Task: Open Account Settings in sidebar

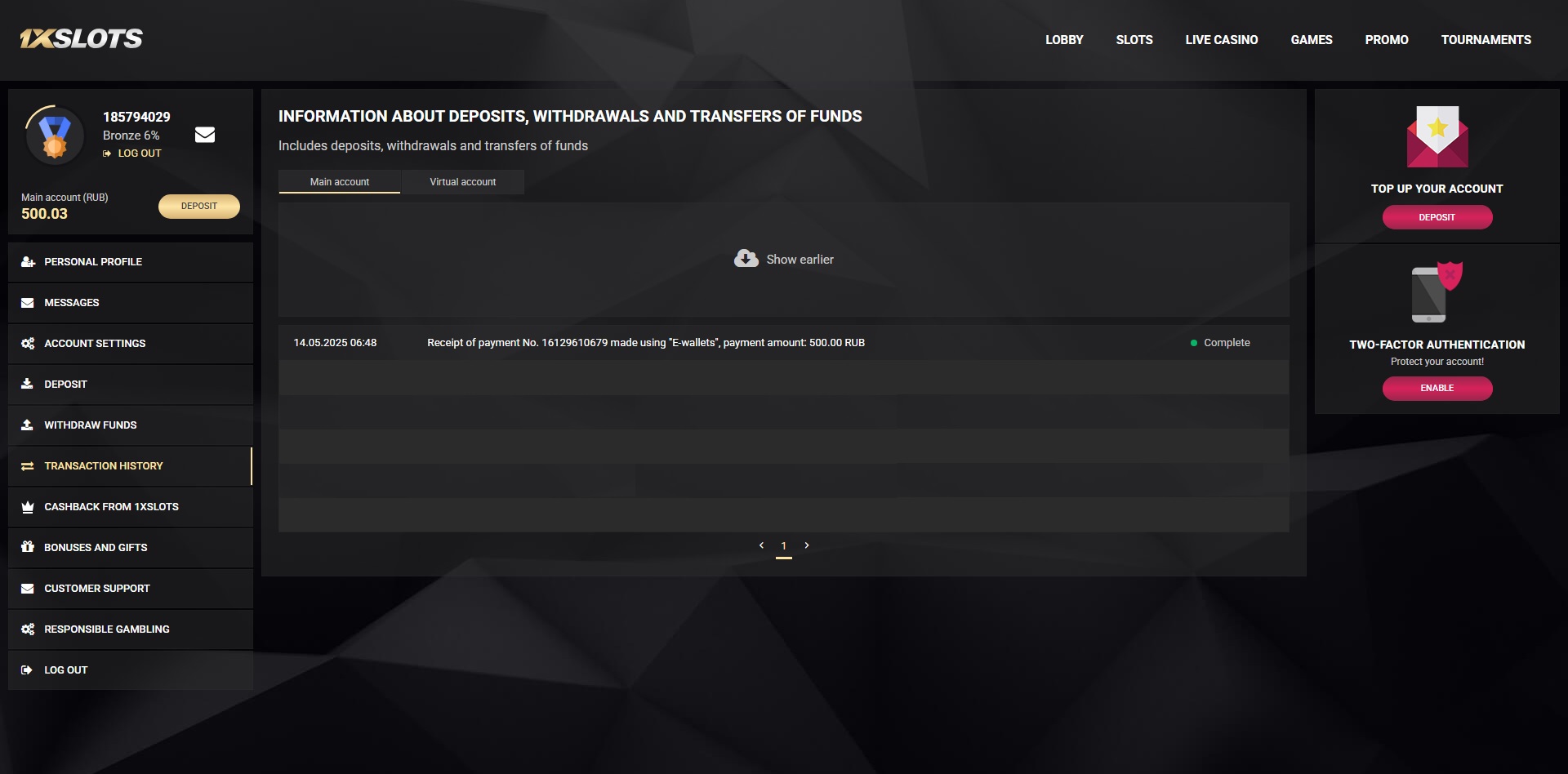Action: (131, 344)
